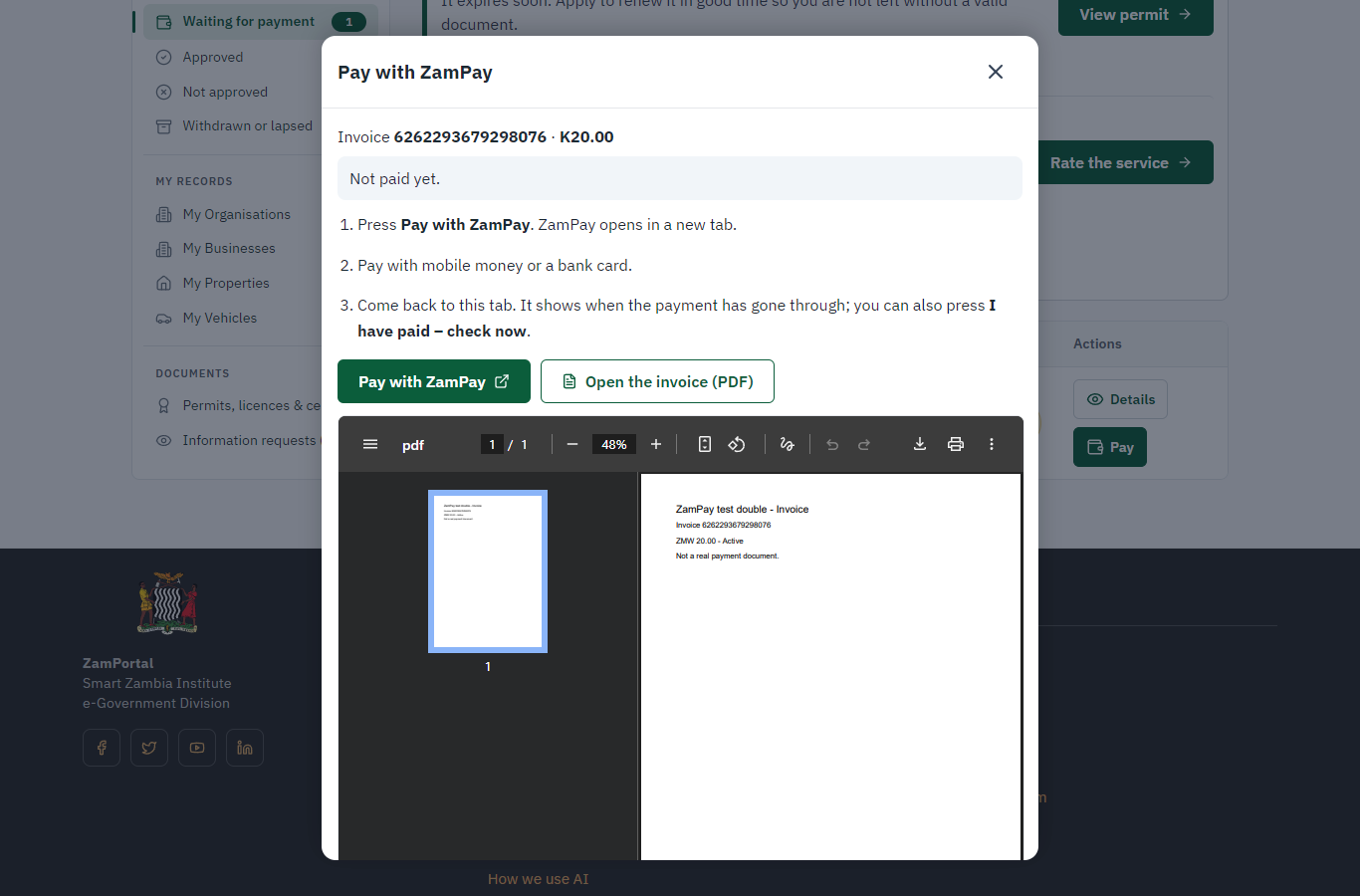
Task: Open the LinkedIn footer icon
Action: [x=245, y=748]
